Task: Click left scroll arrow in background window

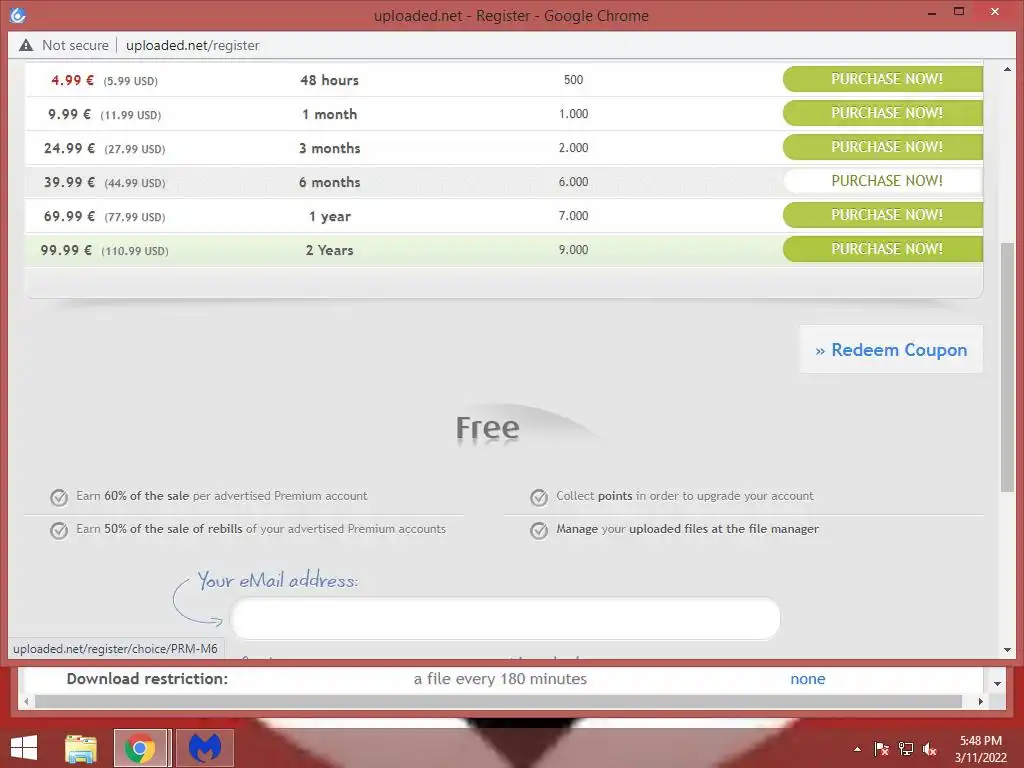Action: tap(26, 701)
